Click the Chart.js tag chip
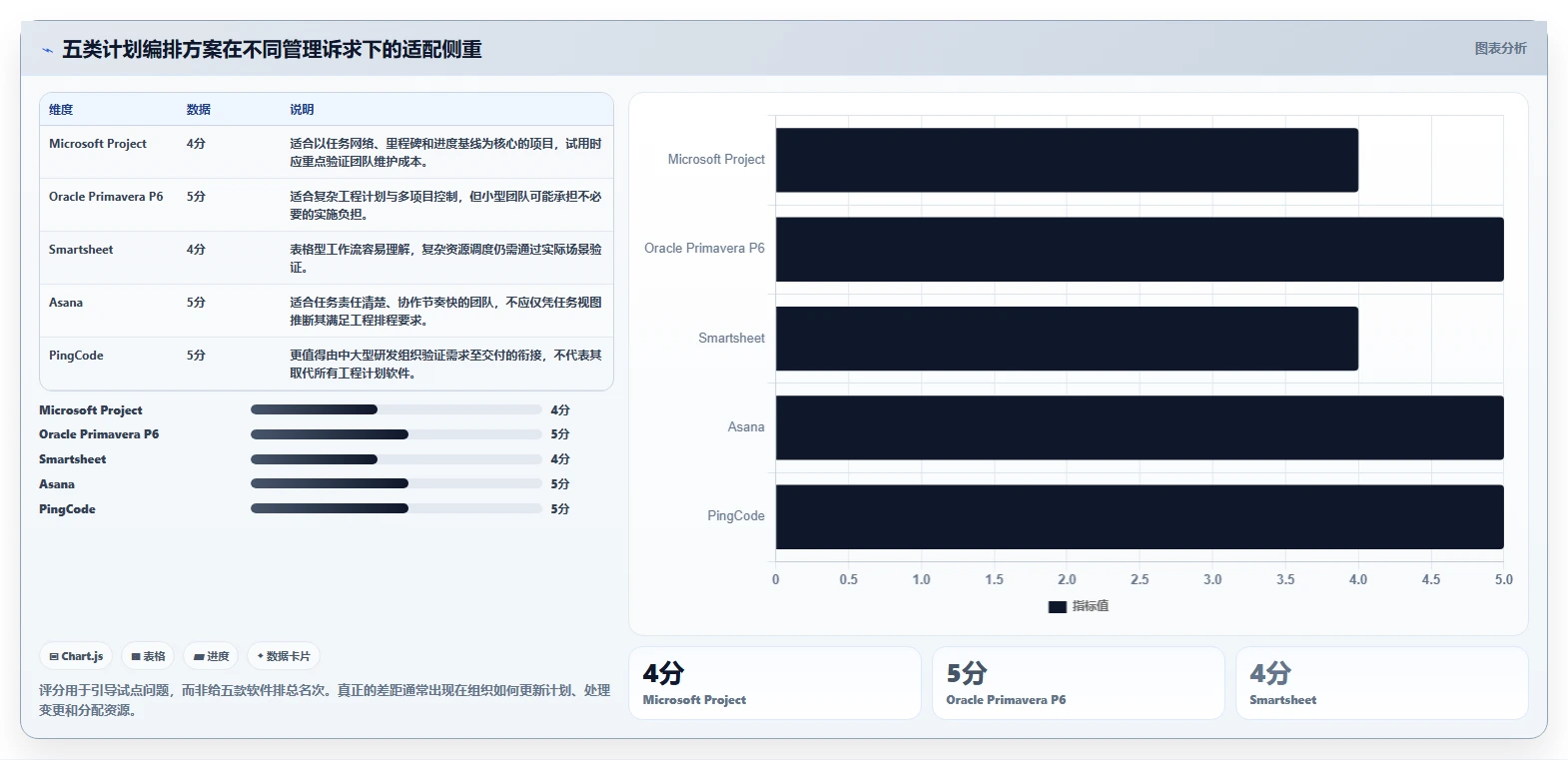 click(x=76, y=656)
